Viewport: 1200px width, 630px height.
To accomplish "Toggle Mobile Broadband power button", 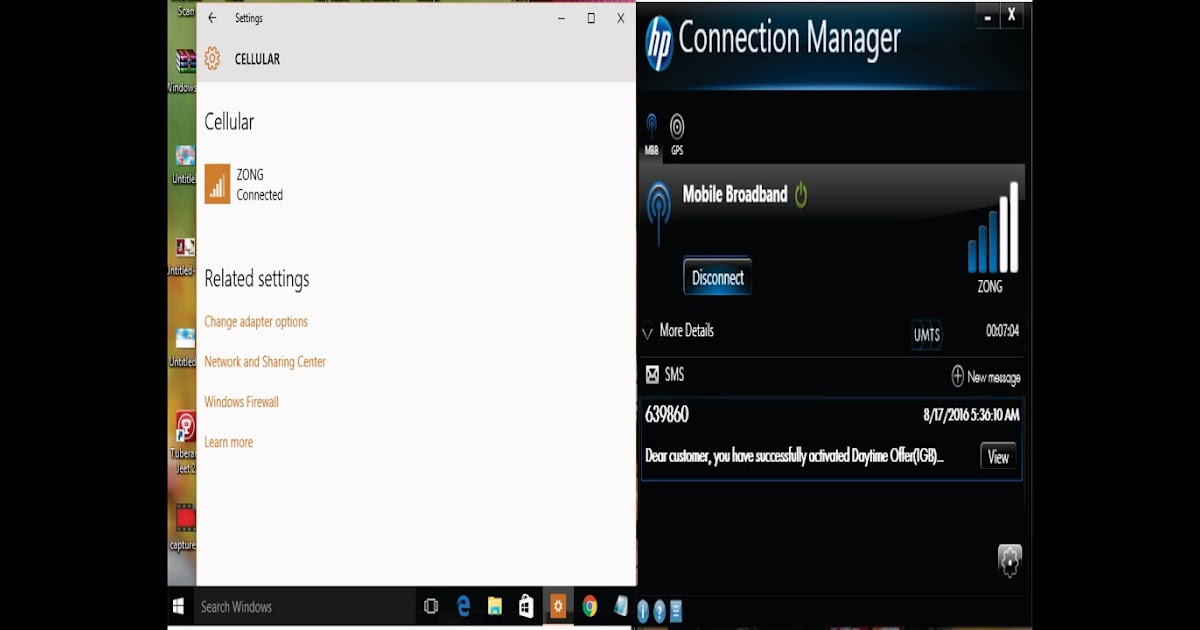I will [x=801, y=194].
